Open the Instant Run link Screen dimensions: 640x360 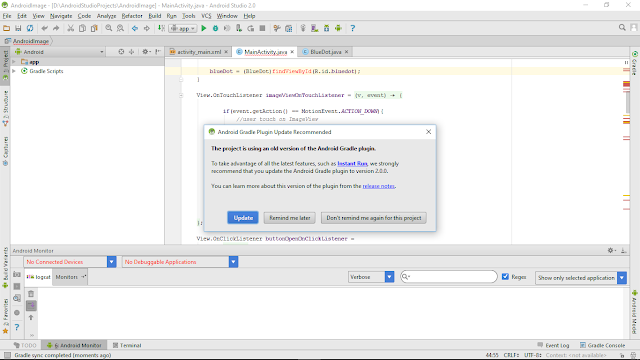(352, 164)
